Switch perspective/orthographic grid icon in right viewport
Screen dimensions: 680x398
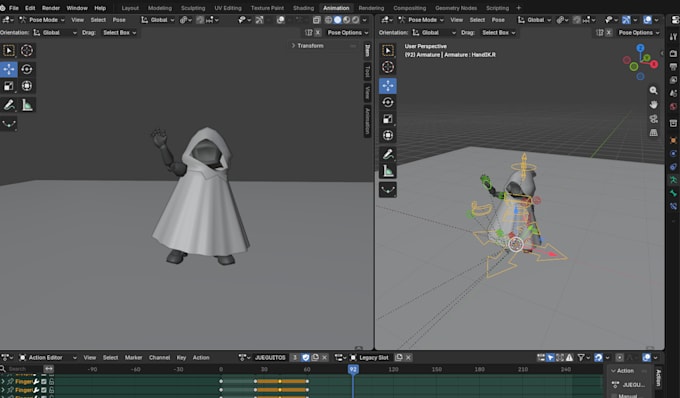pyautogui.click(x=653, y=133)
